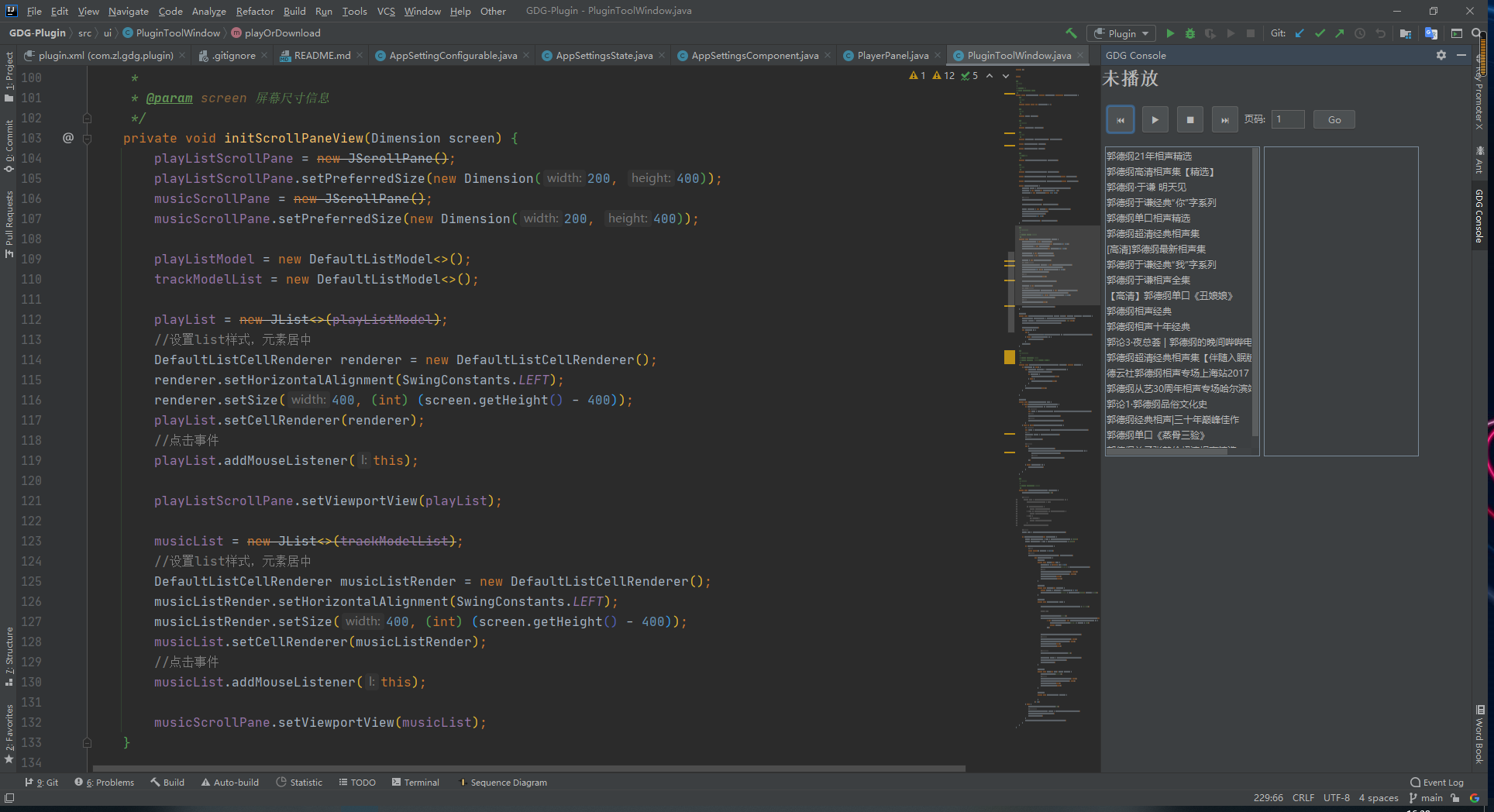The image size is (1494, 812).
Task: Click the status bar tool windows quick-access icon
Action: (x=9, y=798)
